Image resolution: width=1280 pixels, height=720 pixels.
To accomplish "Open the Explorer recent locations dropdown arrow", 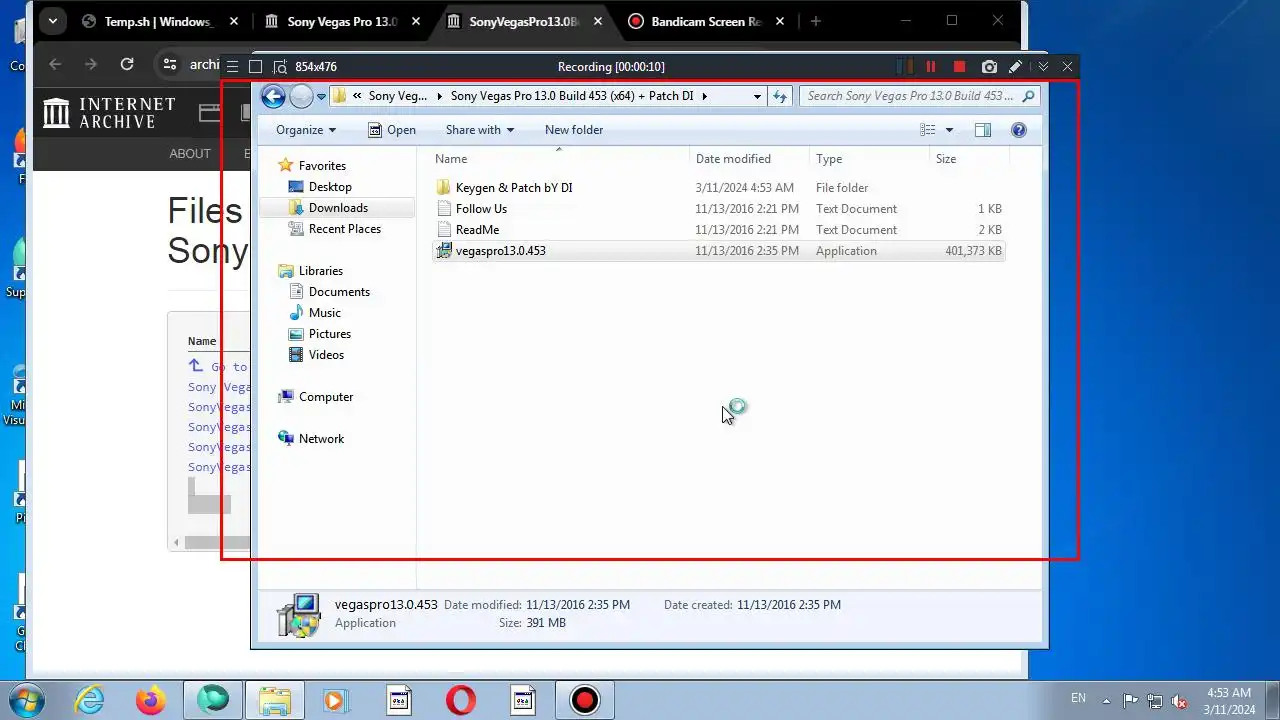I will [321, 97].
